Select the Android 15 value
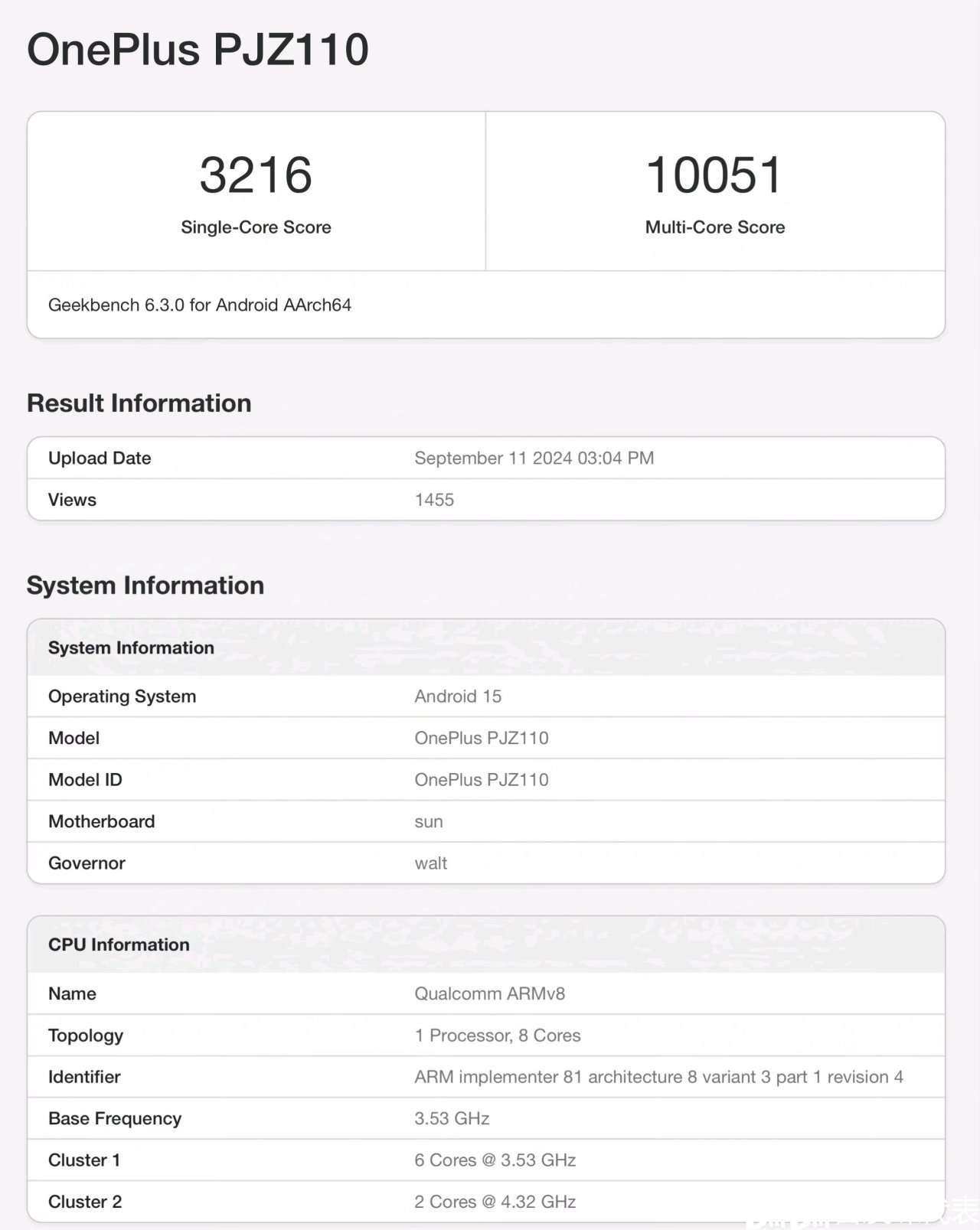 pos(458,697)
